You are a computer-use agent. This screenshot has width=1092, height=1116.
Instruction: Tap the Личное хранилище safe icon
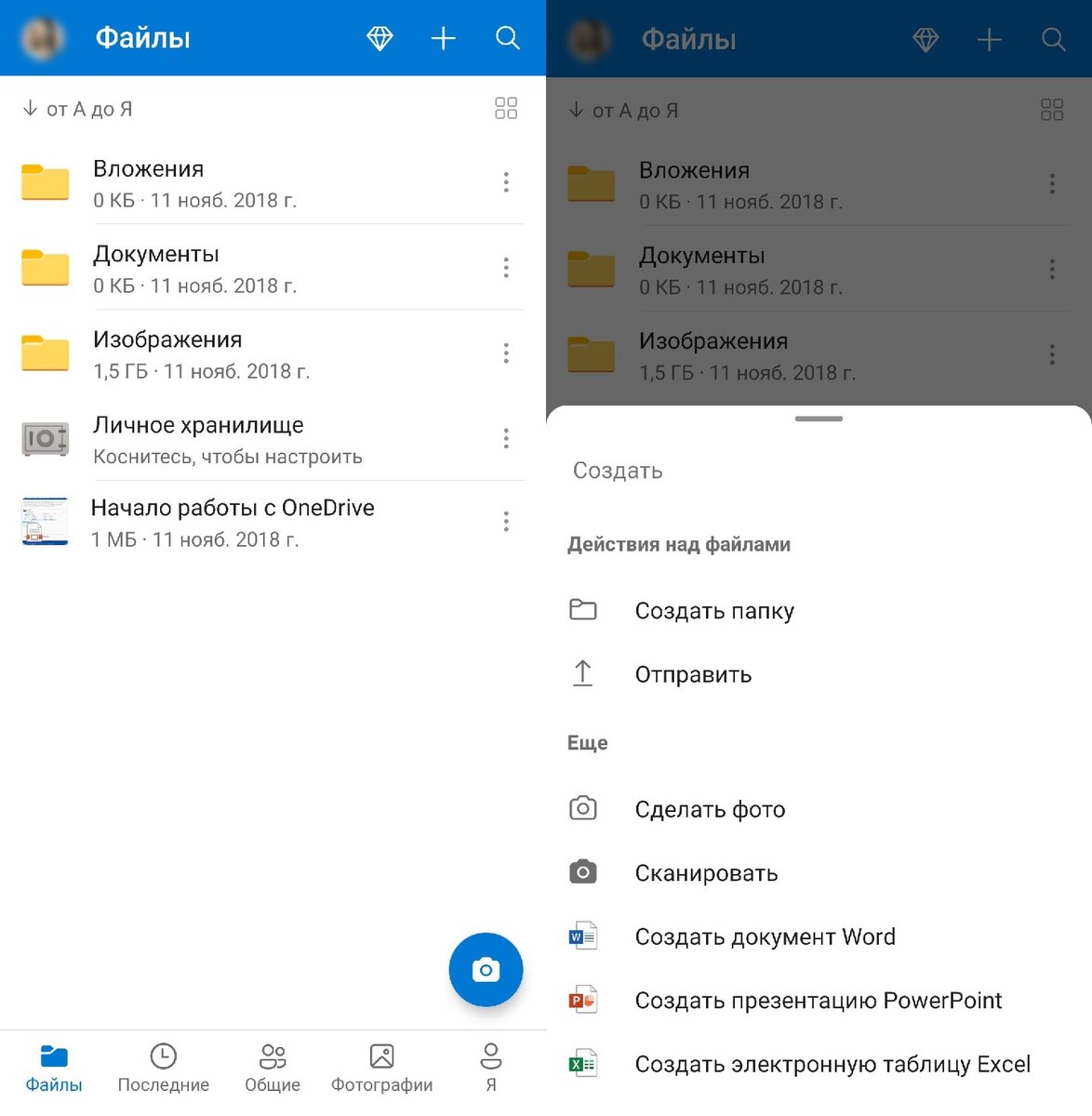point(46,439)
